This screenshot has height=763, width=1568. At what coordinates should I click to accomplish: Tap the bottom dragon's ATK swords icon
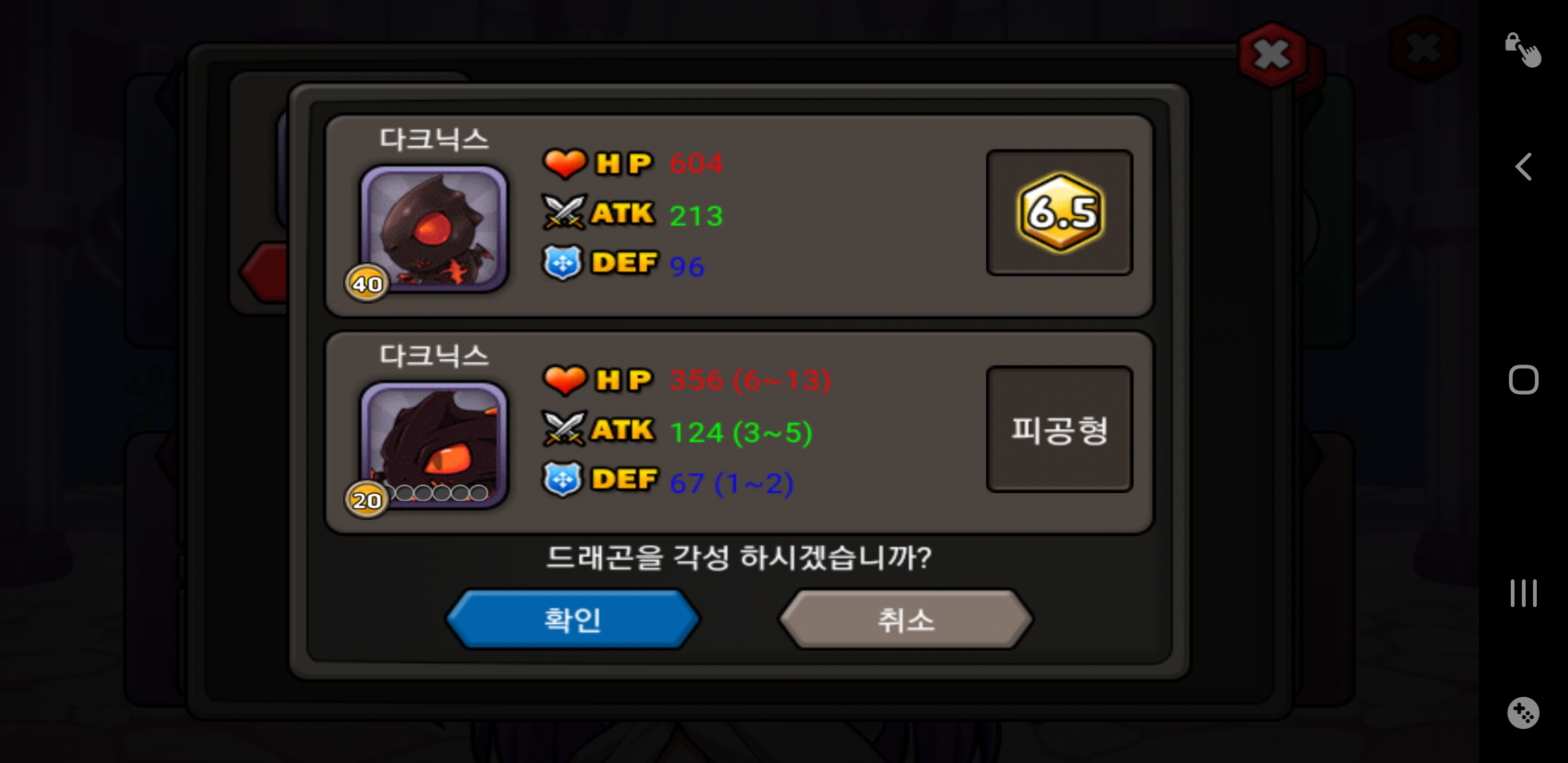(564, 429)
